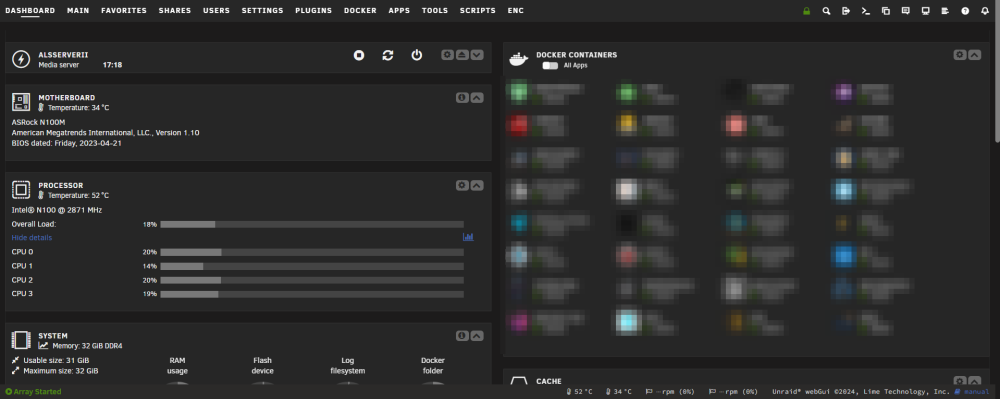1000x399 pixels.
Task: Click the CPU 3 load bar
Action: pos(312,294)
